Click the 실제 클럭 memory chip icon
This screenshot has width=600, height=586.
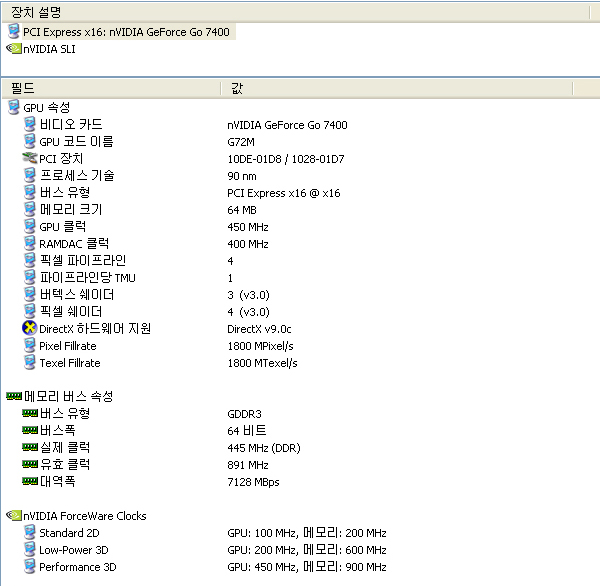point(30,447)
